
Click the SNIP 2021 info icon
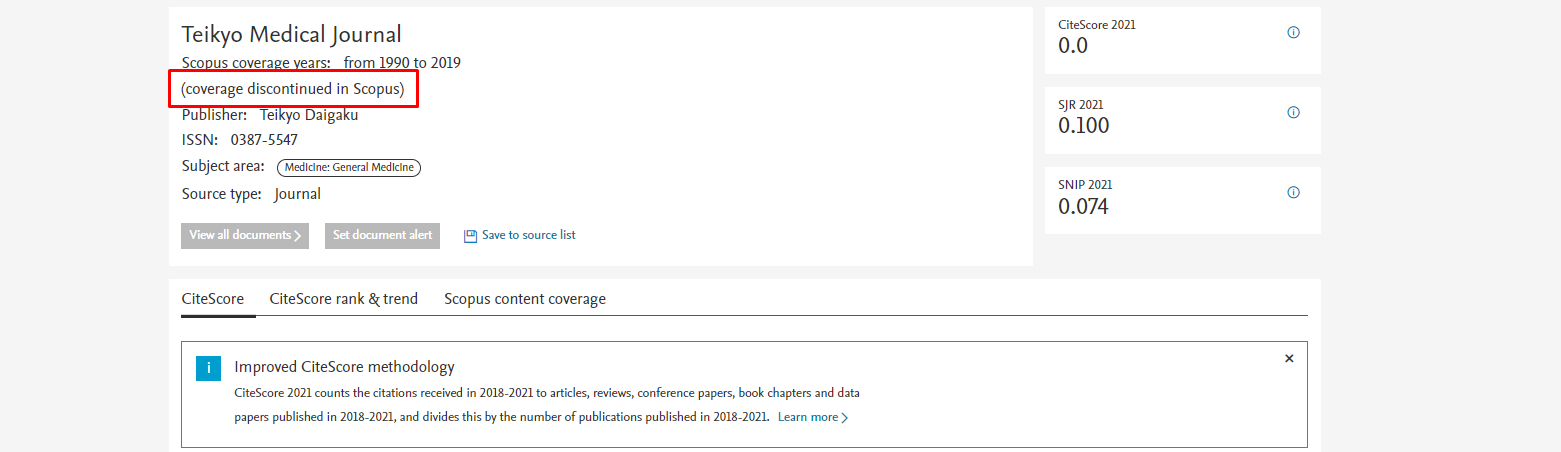(1293, 193)
